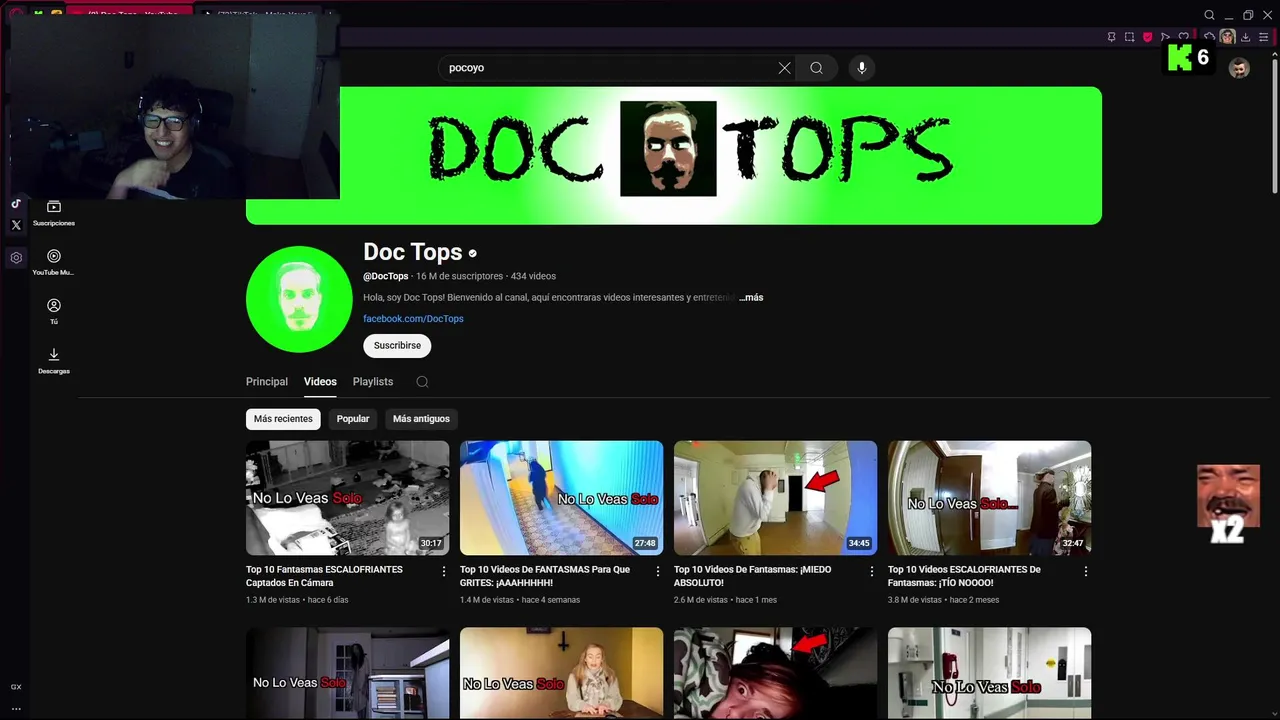The height and width of the screenshot is (720, 1280).
Task: Click the magnifier search button beside pocoyo
Action: (x=816, y=68)
